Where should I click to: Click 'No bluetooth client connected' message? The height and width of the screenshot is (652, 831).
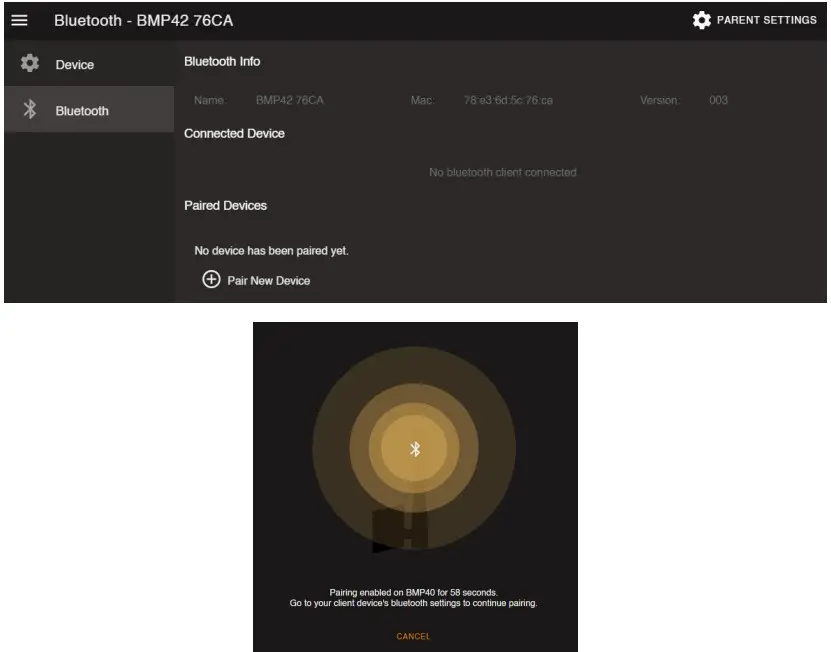(x=502, y=172)
